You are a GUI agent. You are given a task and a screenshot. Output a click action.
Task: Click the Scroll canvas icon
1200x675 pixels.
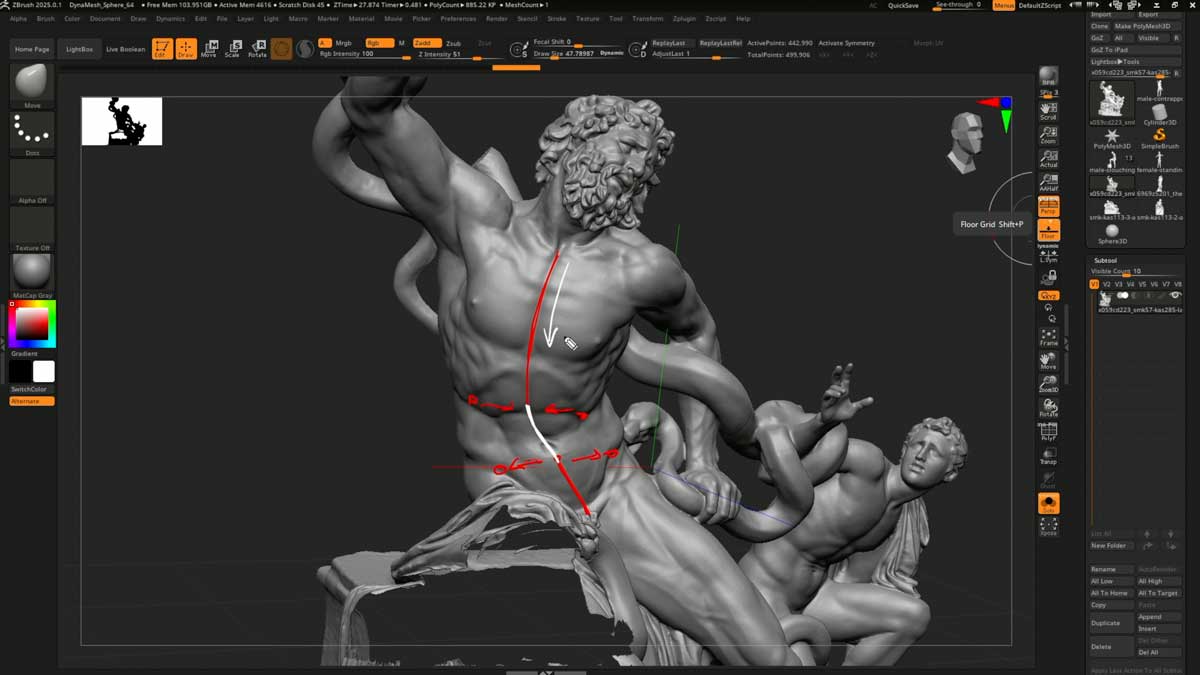(x=1048, y=110)
